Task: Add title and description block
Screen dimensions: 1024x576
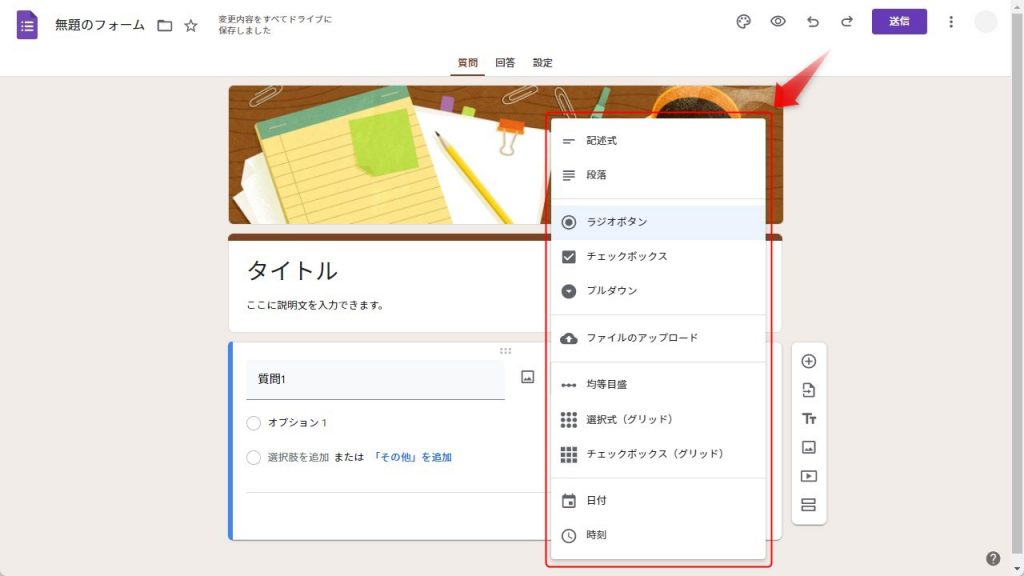Action: click(x=808, y=419)
